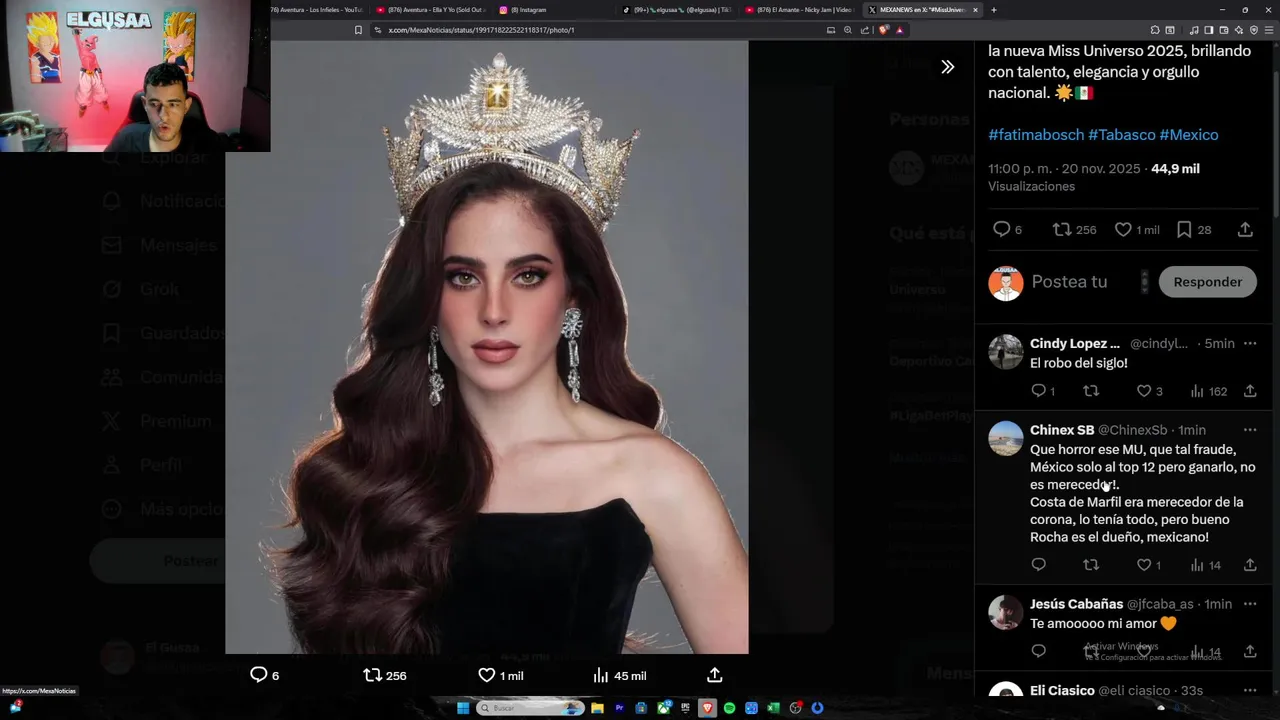Share Cindy Lopez's comment
1280x720 pixels.
point(1250,391)
